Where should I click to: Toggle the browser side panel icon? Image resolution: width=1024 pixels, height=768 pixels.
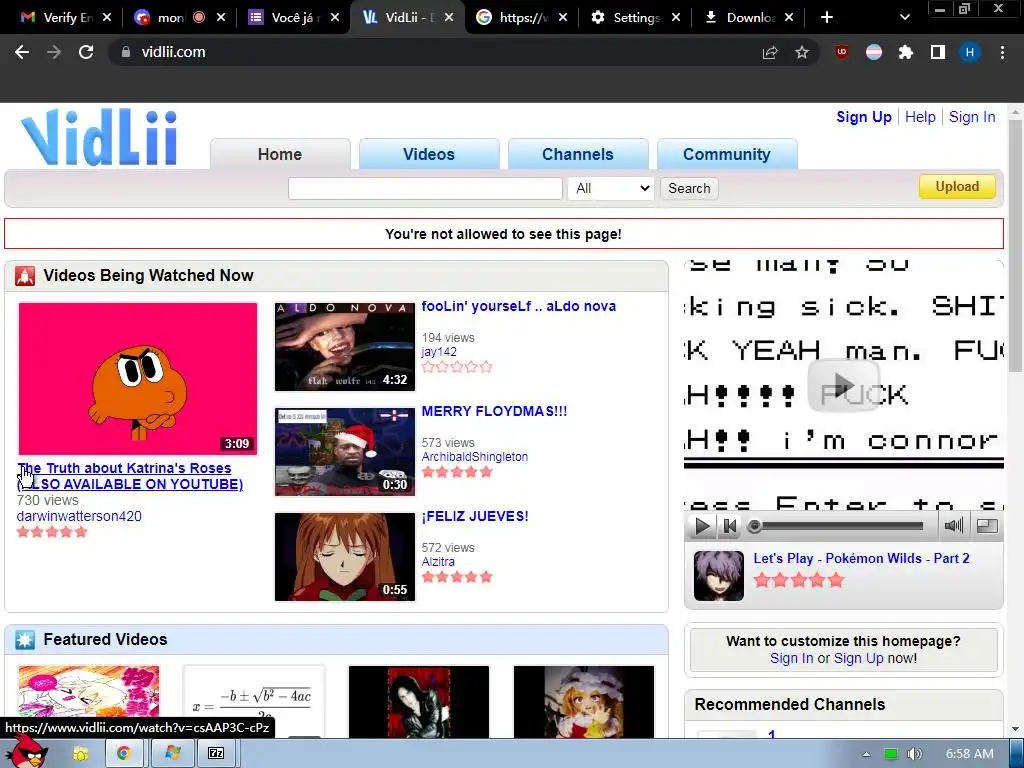pyautogui.click(x=938, y=52)
